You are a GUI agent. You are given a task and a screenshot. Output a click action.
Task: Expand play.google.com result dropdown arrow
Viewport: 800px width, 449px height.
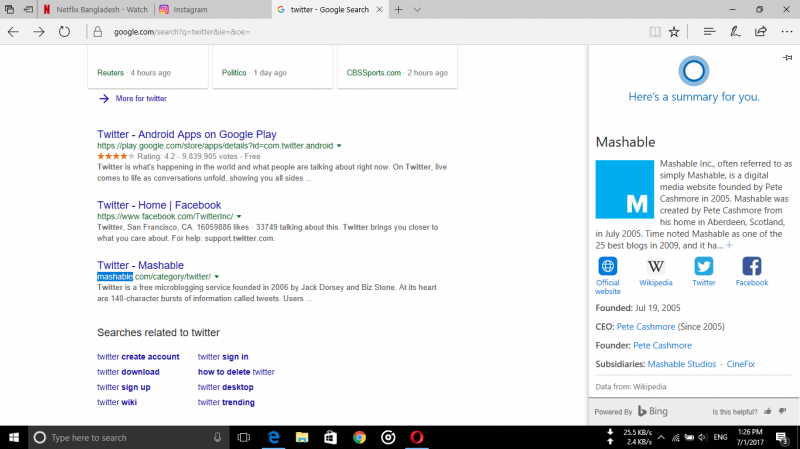tap(339, 146)
